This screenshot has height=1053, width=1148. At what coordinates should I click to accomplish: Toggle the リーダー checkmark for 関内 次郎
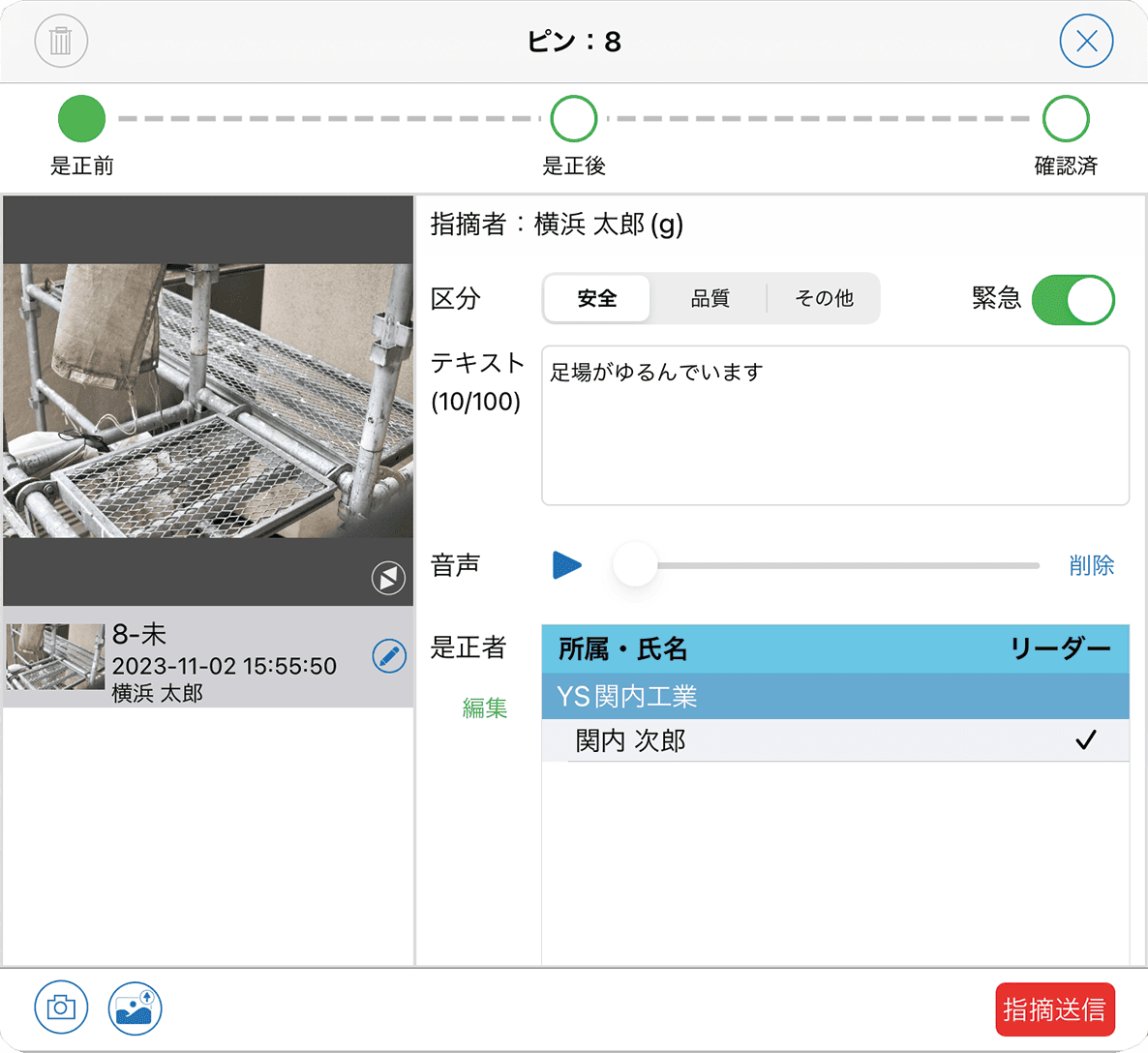point(1087,739)
